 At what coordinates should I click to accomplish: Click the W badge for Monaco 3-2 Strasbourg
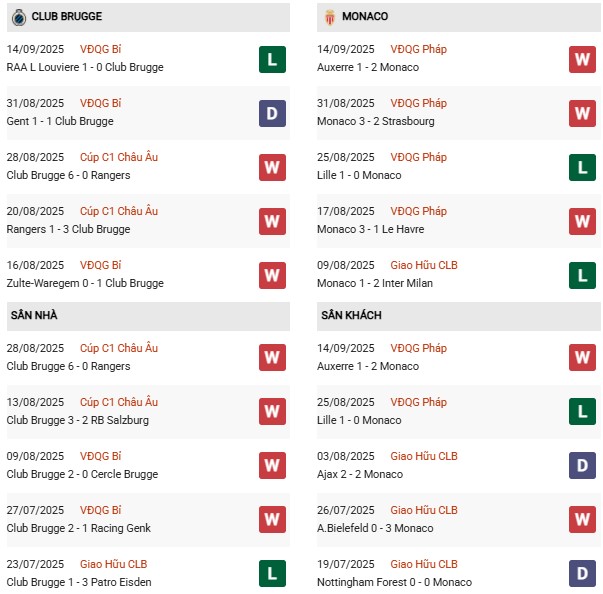tap(582, 113)
